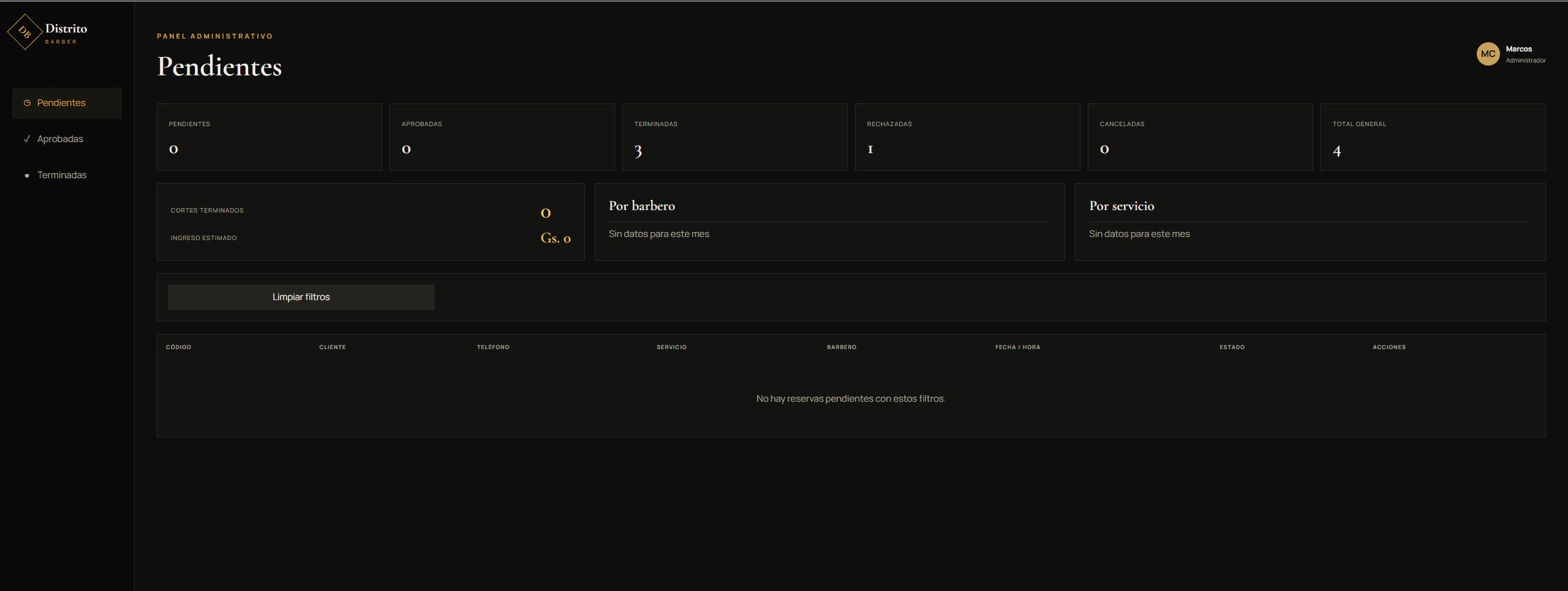
Task: Select the Pendientes stat card
Action: click(x=269, y=137)
